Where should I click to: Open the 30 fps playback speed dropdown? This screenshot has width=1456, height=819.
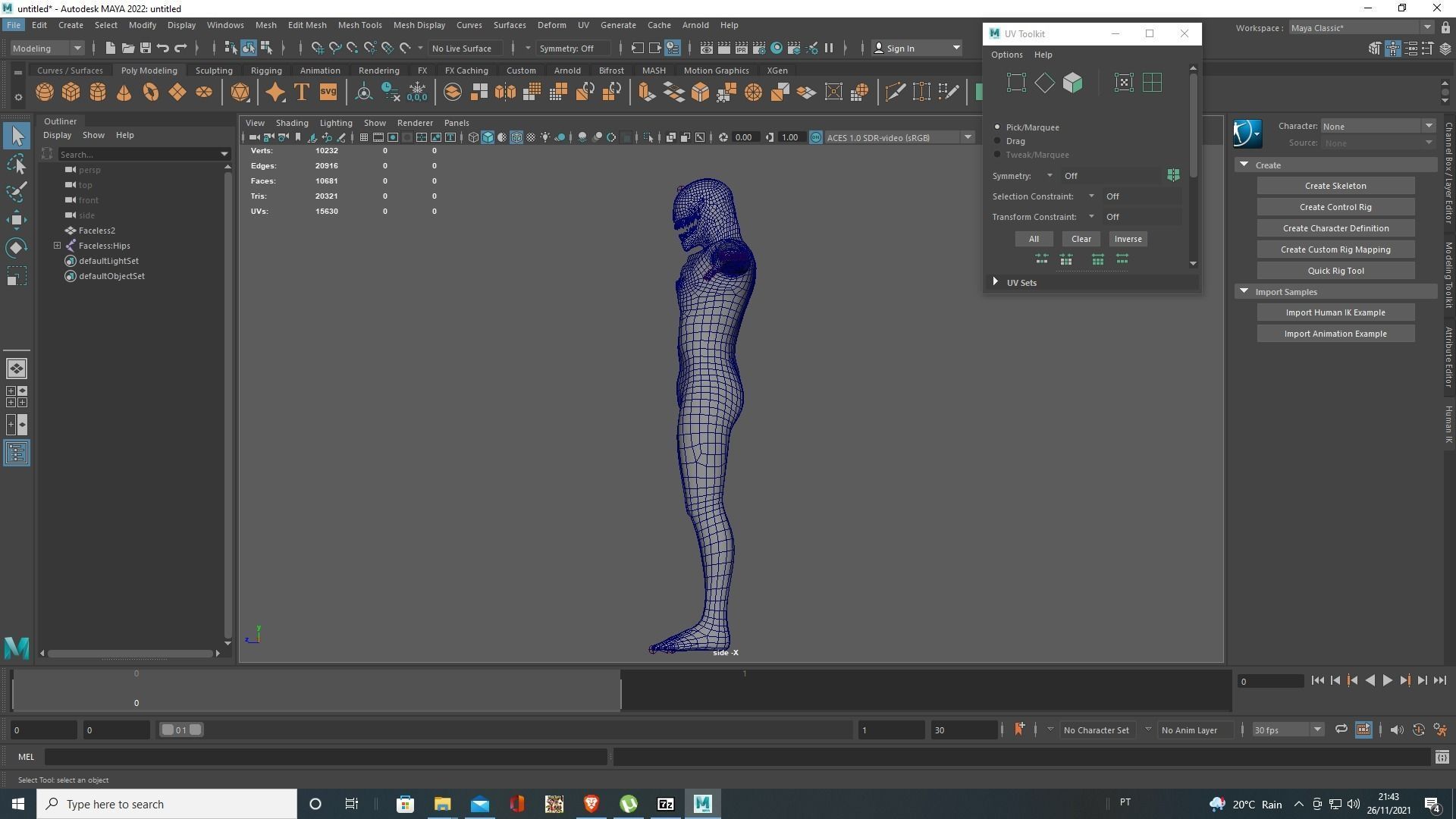[1287, 730]
